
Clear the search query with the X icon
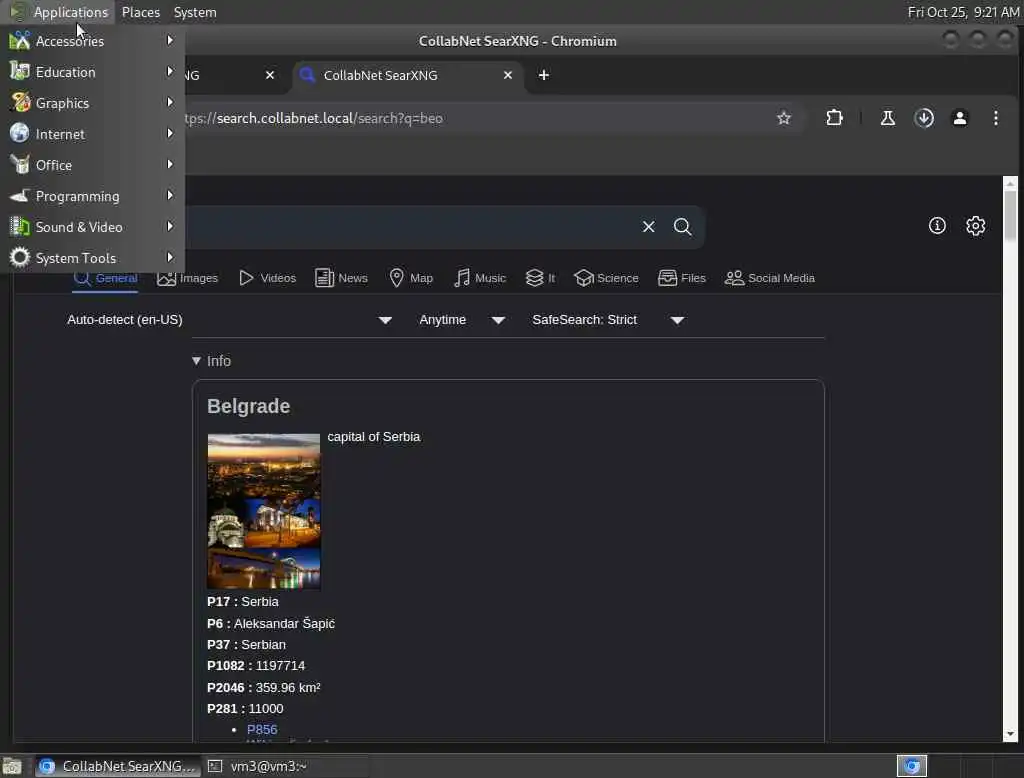click(648, 227)
